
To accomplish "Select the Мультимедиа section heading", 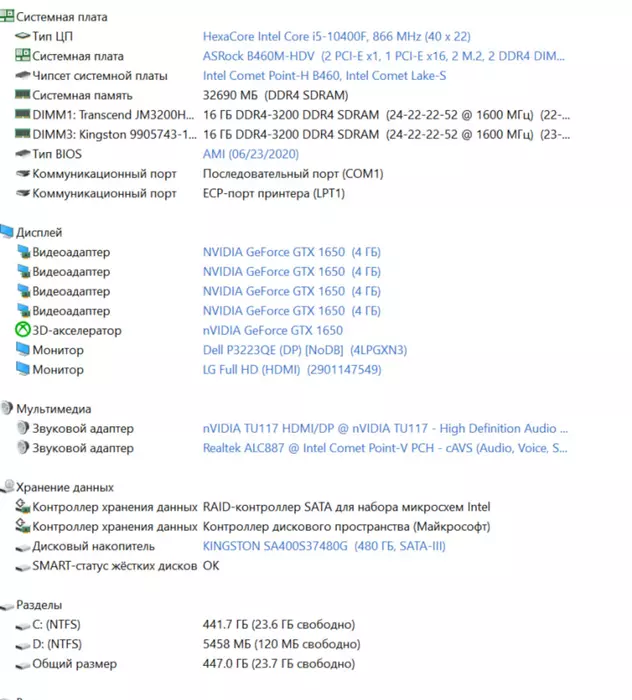I will point(54,409).
